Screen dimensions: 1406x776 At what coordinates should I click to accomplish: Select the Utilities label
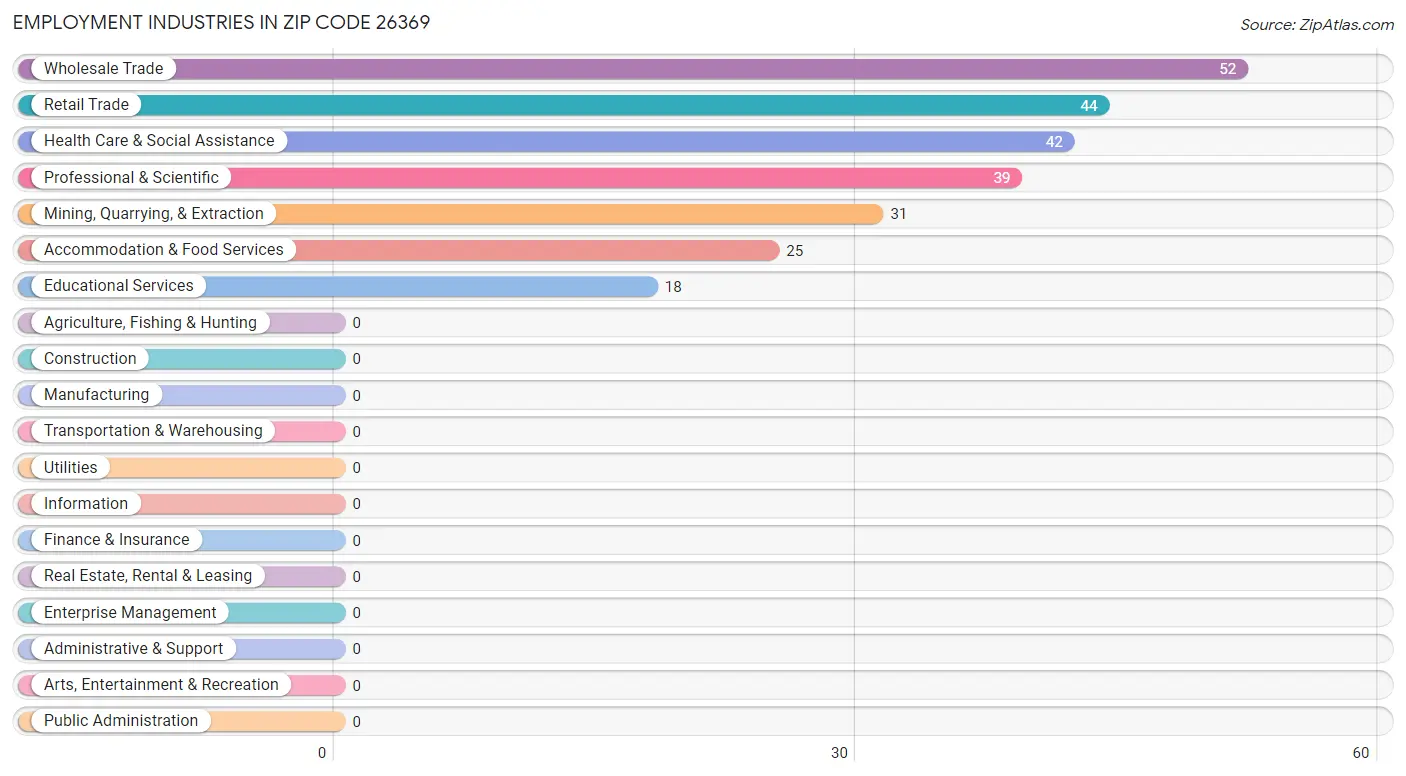[71, 468]
